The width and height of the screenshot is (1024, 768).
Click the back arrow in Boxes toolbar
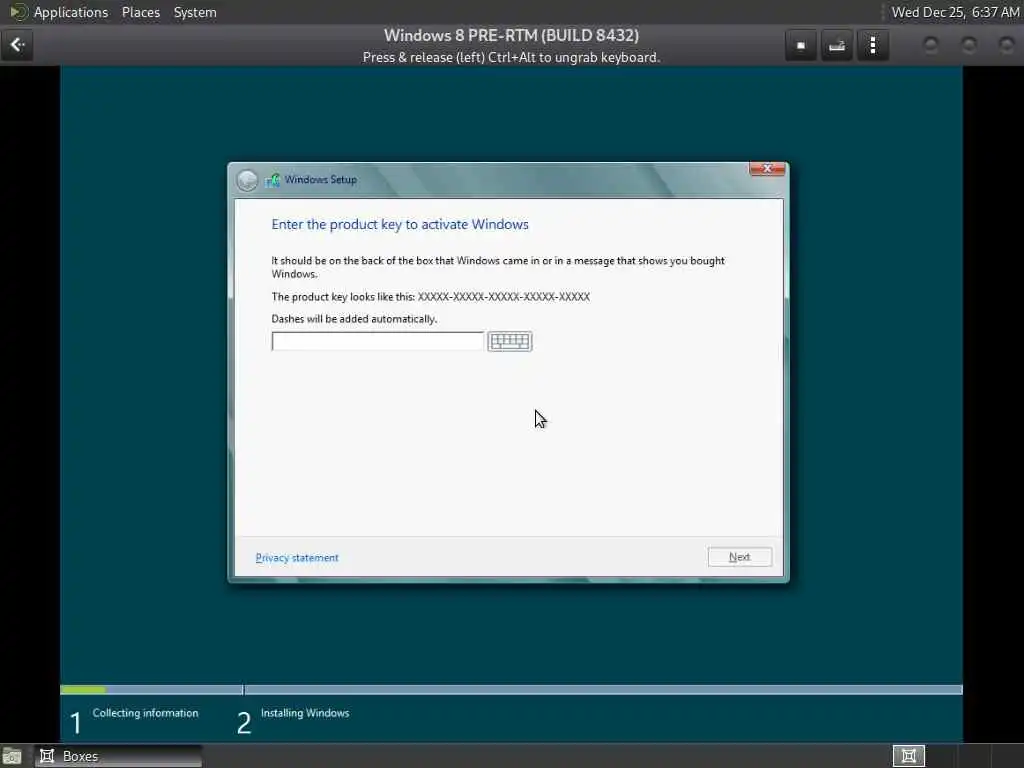click(17, 45)
